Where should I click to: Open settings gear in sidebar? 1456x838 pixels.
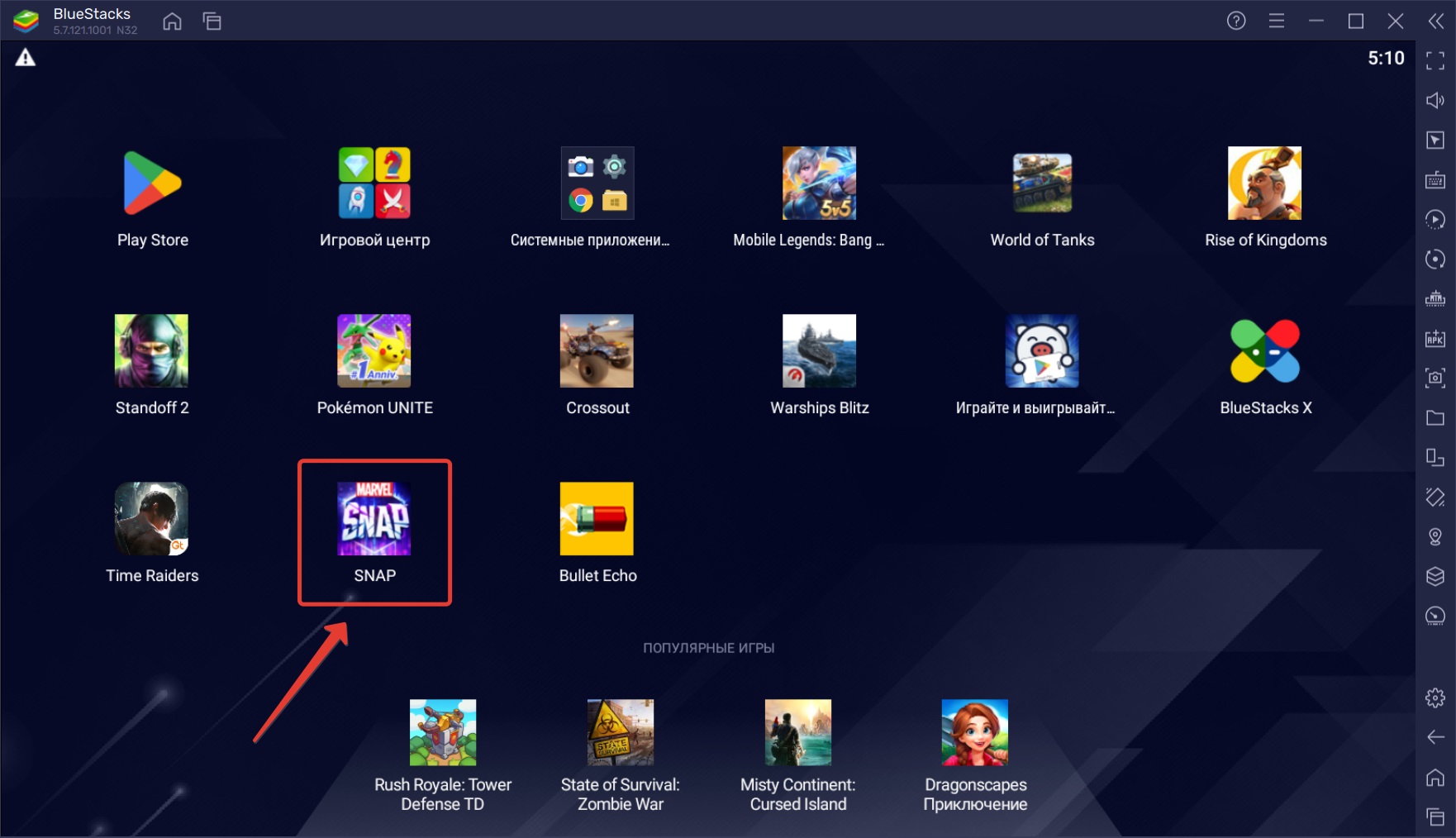point(1435,698)
